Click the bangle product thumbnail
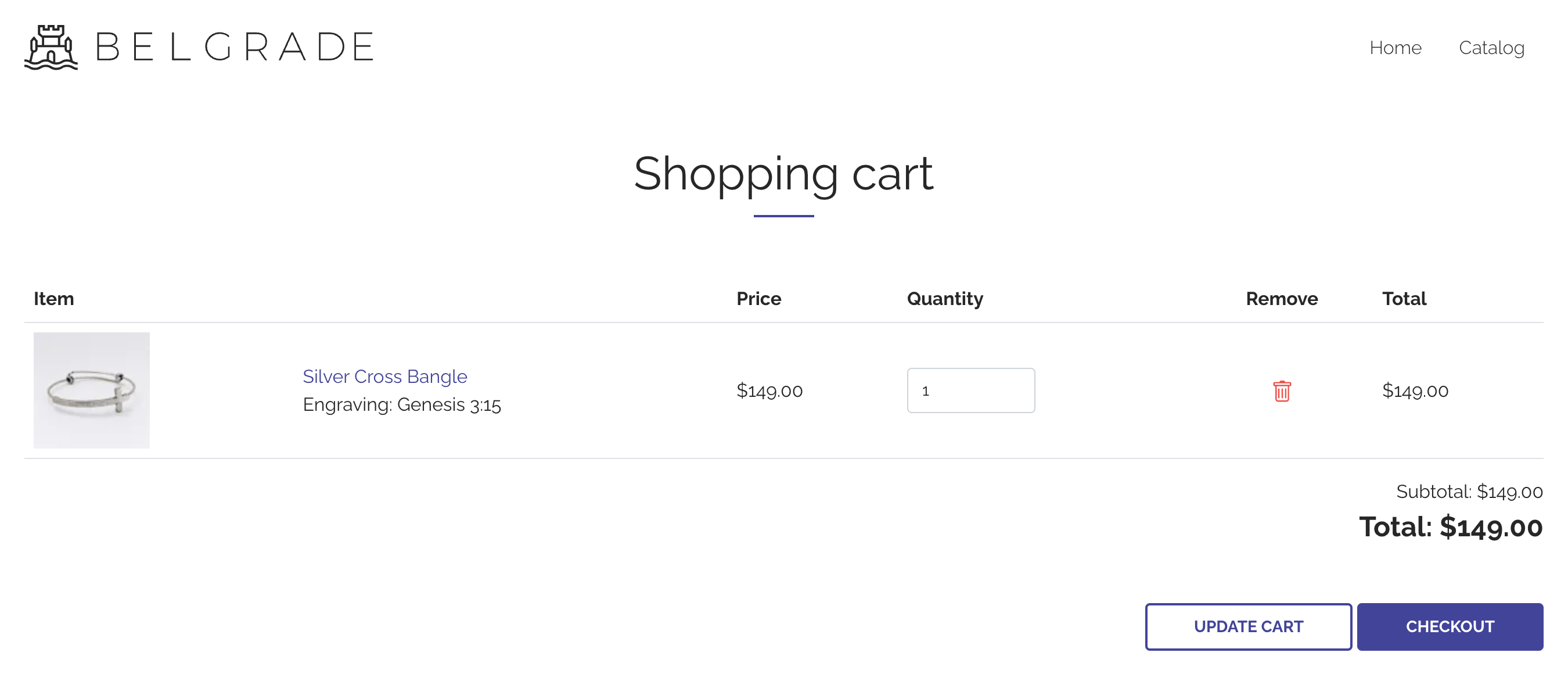This screenshot has height=674, width=1568. point(91,390)
